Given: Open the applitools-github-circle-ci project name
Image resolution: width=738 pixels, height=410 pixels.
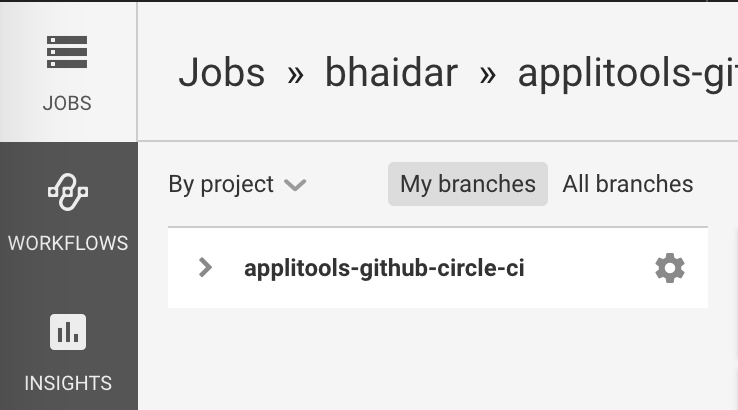Looking at the screenshot, I should pos(384,268).
